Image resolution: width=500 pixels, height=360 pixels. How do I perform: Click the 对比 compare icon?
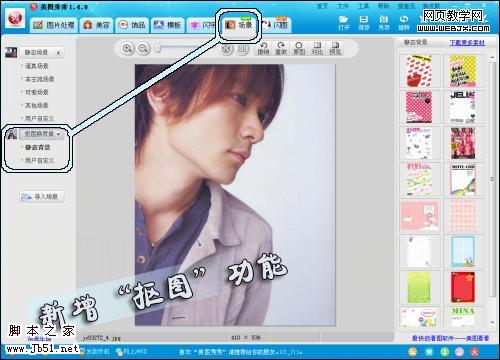[x=317, y=49]
